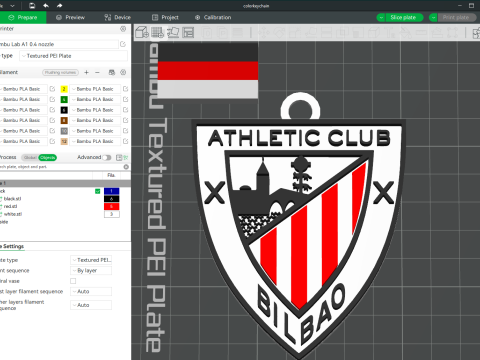Open filament section settings gear icon

pos(123,72)
